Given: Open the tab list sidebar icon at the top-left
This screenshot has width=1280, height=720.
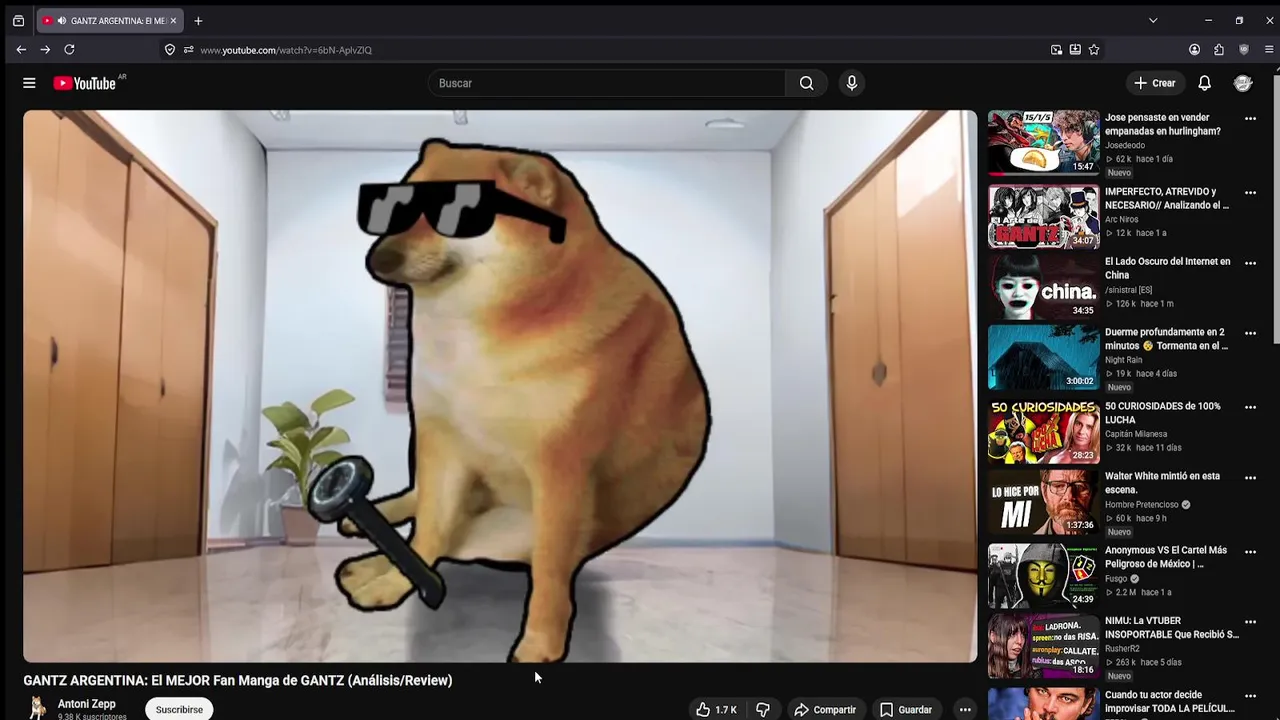Looking at the screenshot, I should [x=18, y=20].
